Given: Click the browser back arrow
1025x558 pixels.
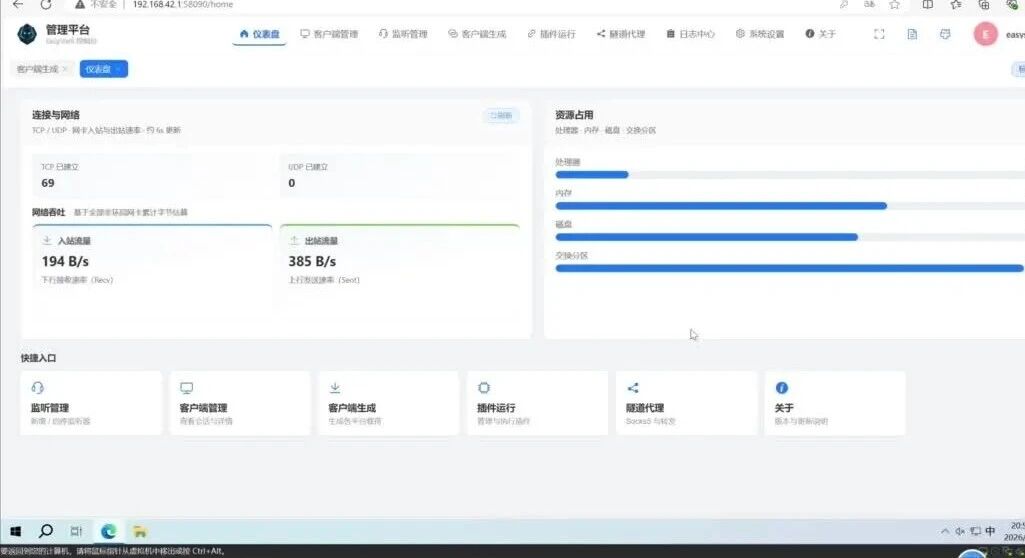Looking at the screenshot, I should 18,4.
